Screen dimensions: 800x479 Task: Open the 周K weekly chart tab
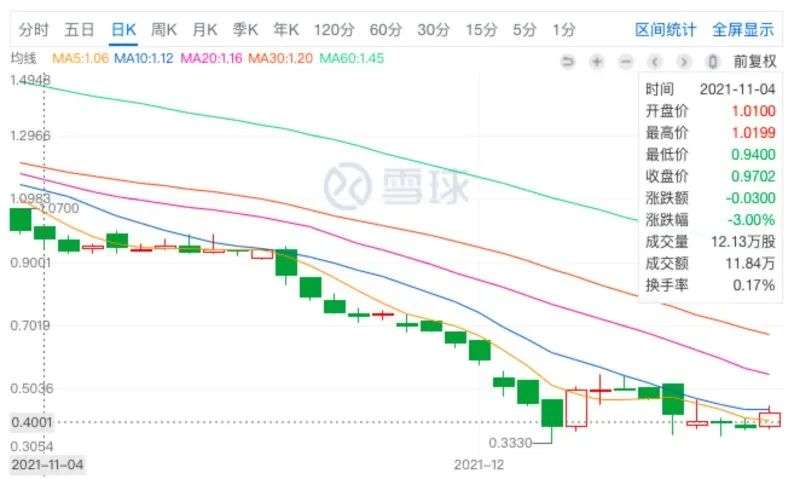(164, 30)
